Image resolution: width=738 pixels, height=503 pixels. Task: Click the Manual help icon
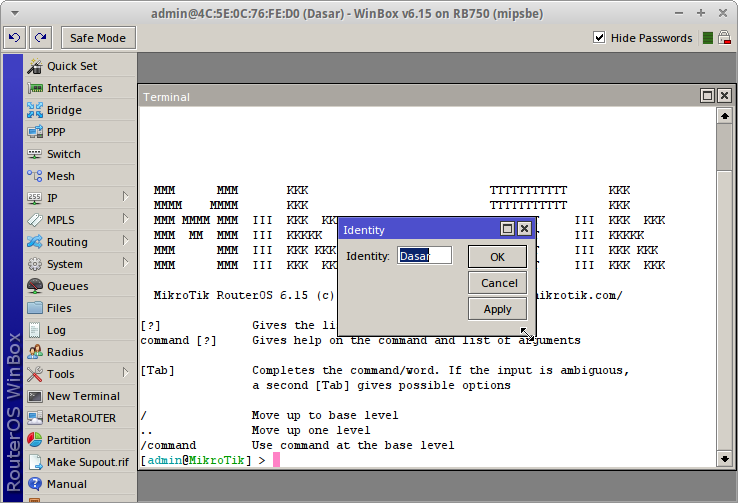(34, 484)
